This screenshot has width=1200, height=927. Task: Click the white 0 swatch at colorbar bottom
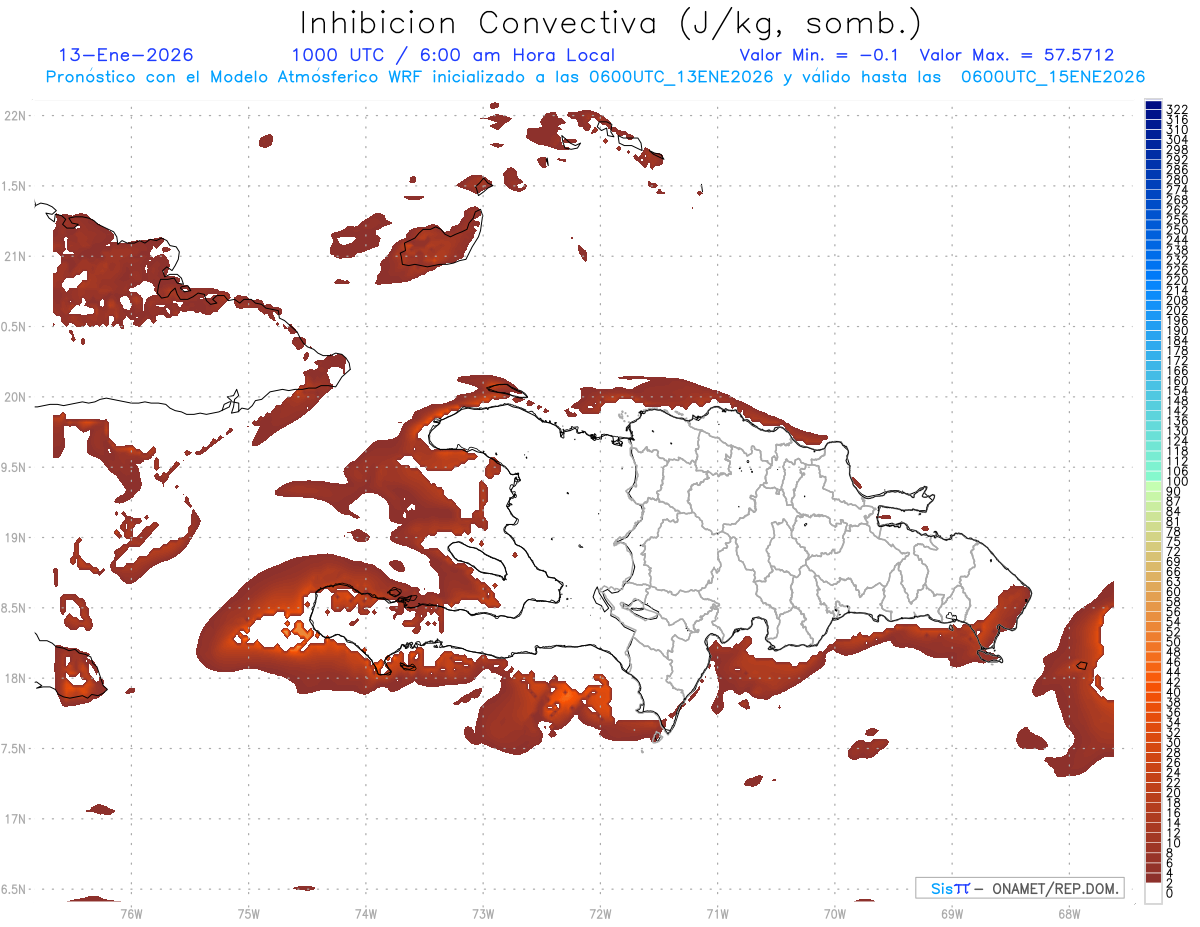[x=1153, y=894]
